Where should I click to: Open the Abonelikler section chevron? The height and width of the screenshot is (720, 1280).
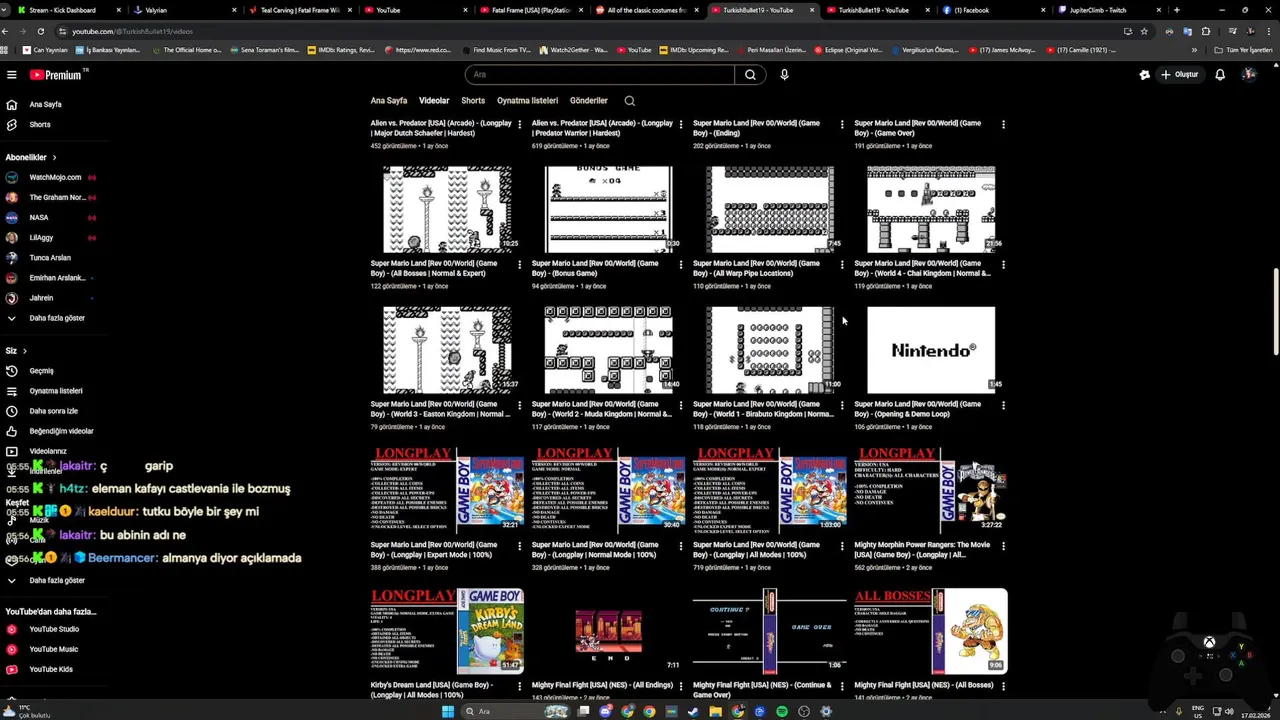(x=54, y=157)
